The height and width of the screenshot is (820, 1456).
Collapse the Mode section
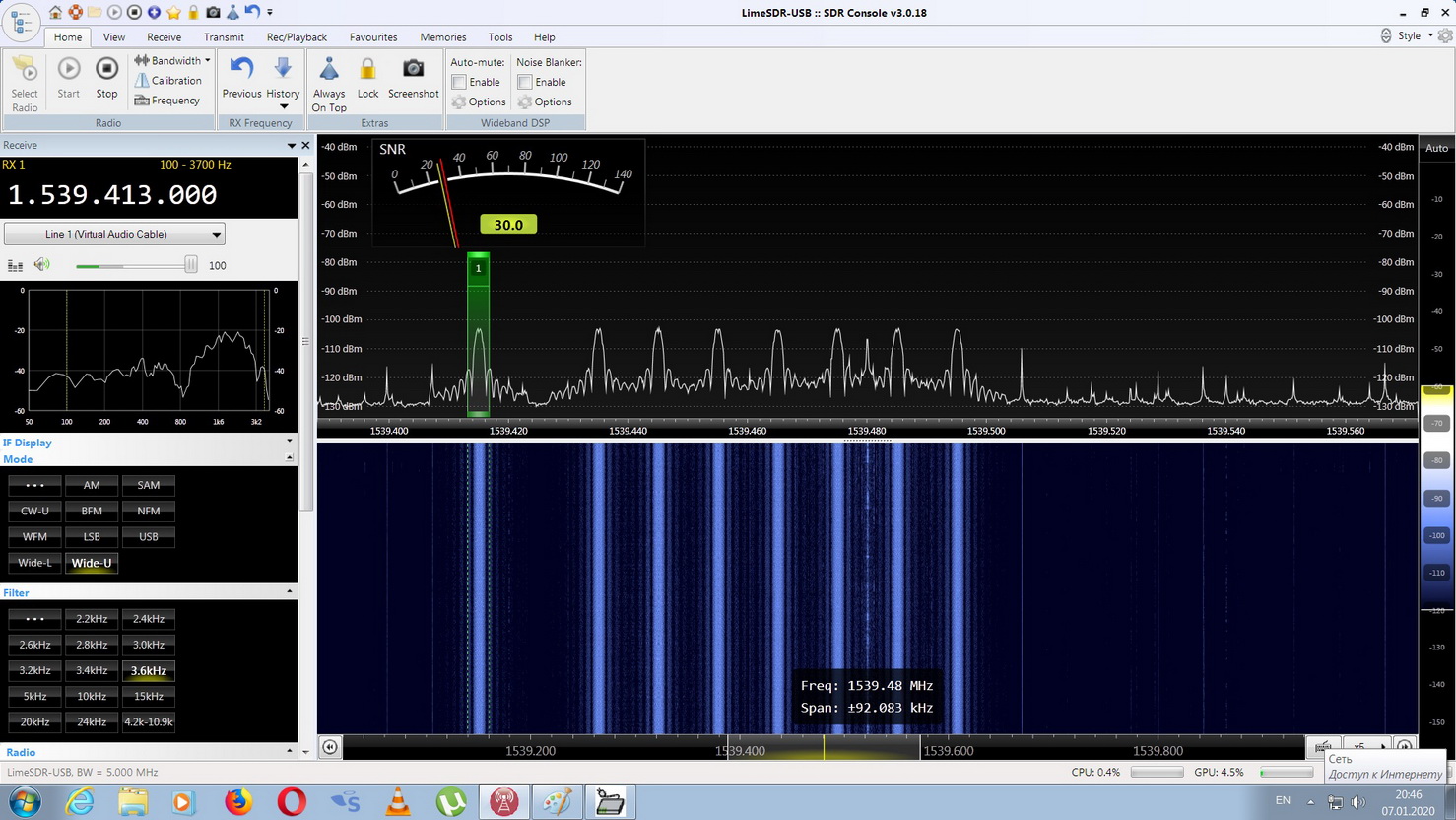point(290,458)
